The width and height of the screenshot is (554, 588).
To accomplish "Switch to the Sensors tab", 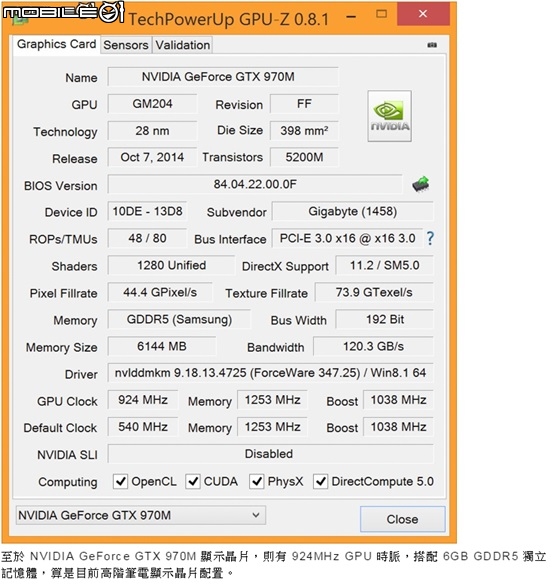I will [126, 45].
